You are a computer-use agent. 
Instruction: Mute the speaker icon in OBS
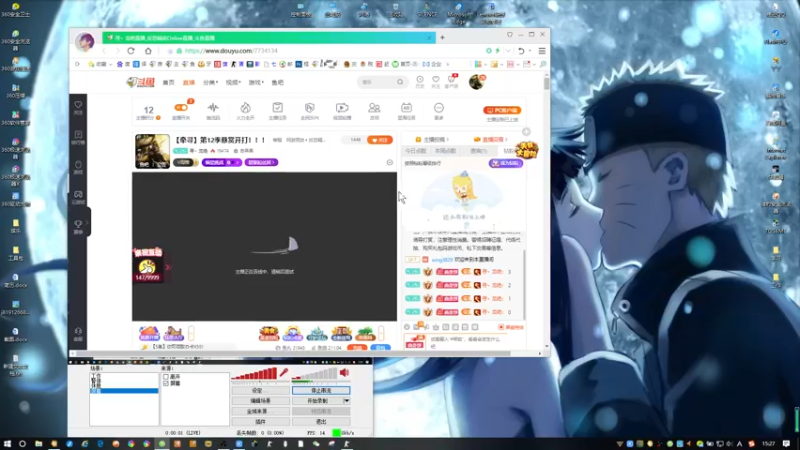click(x=345, y=373)
